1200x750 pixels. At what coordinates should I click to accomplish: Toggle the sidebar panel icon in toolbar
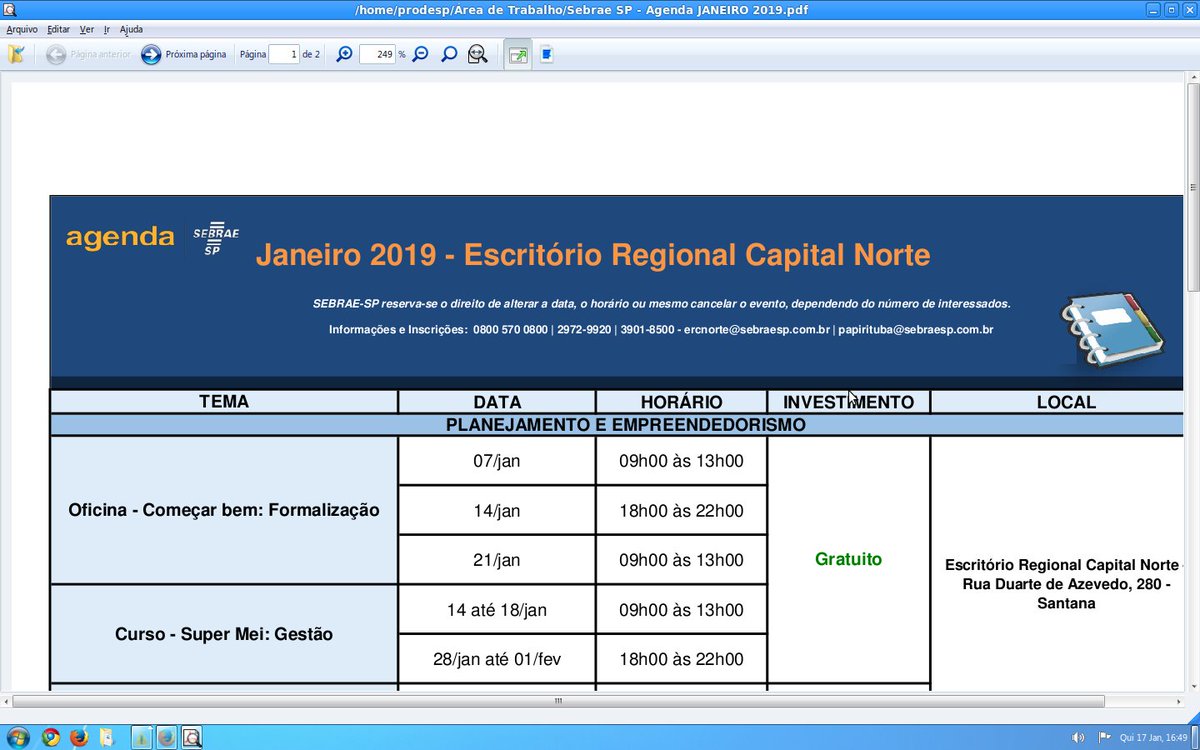(15, 54)
